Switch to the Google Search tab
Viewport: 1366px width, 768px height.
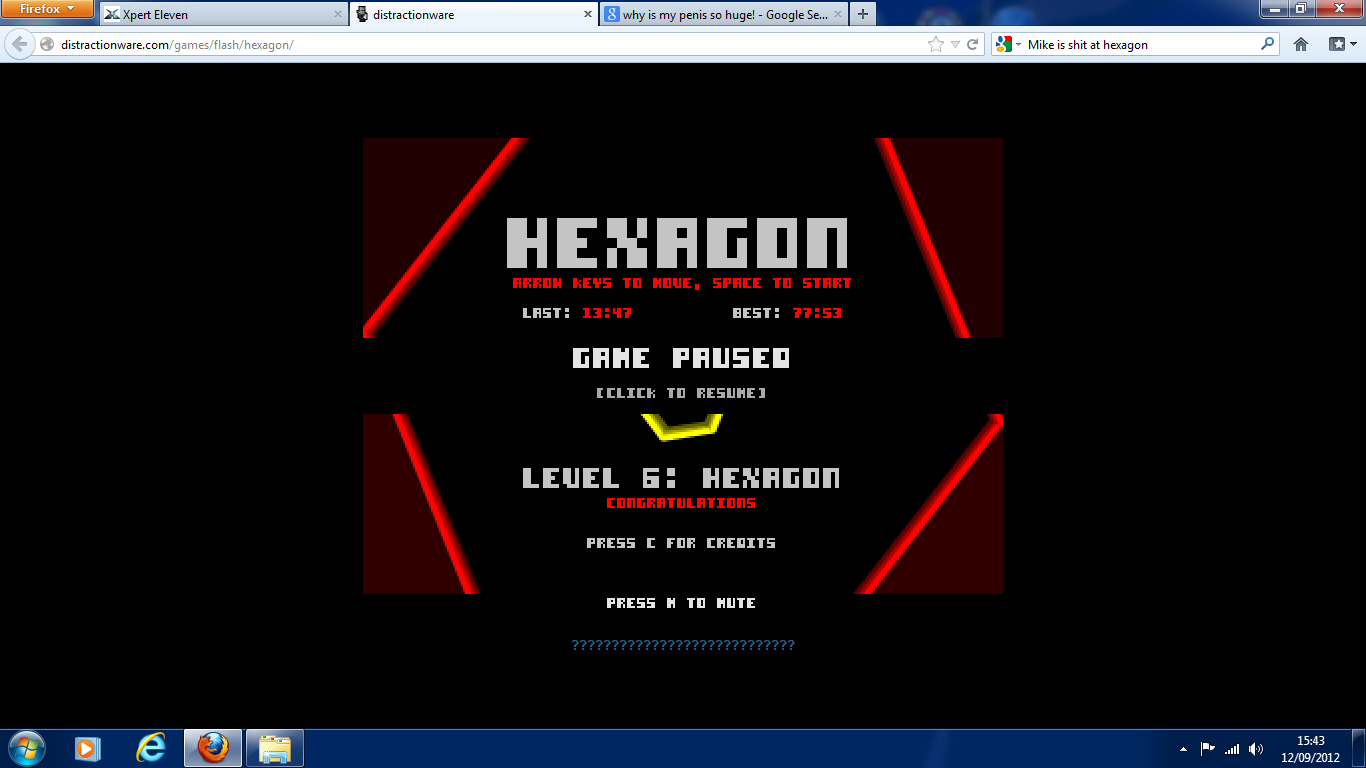724,15
